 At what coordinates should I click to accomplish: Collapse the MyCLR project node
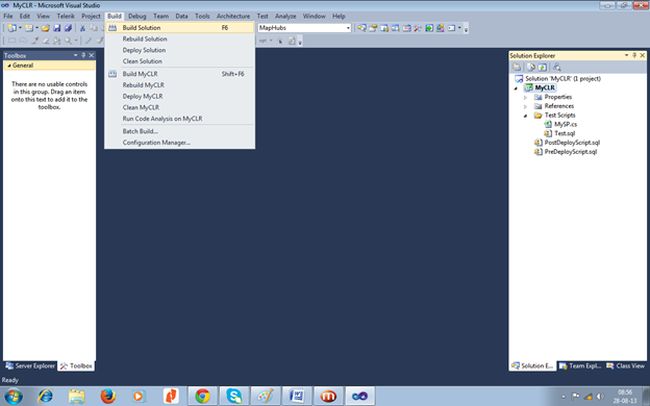(516, 88)
